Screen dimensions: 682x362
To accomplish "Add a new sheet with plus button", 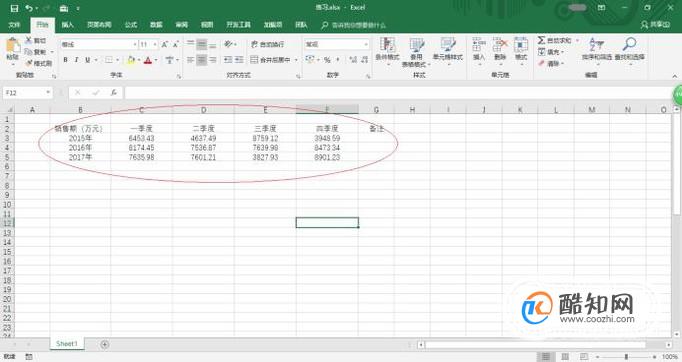I will 104,345.
